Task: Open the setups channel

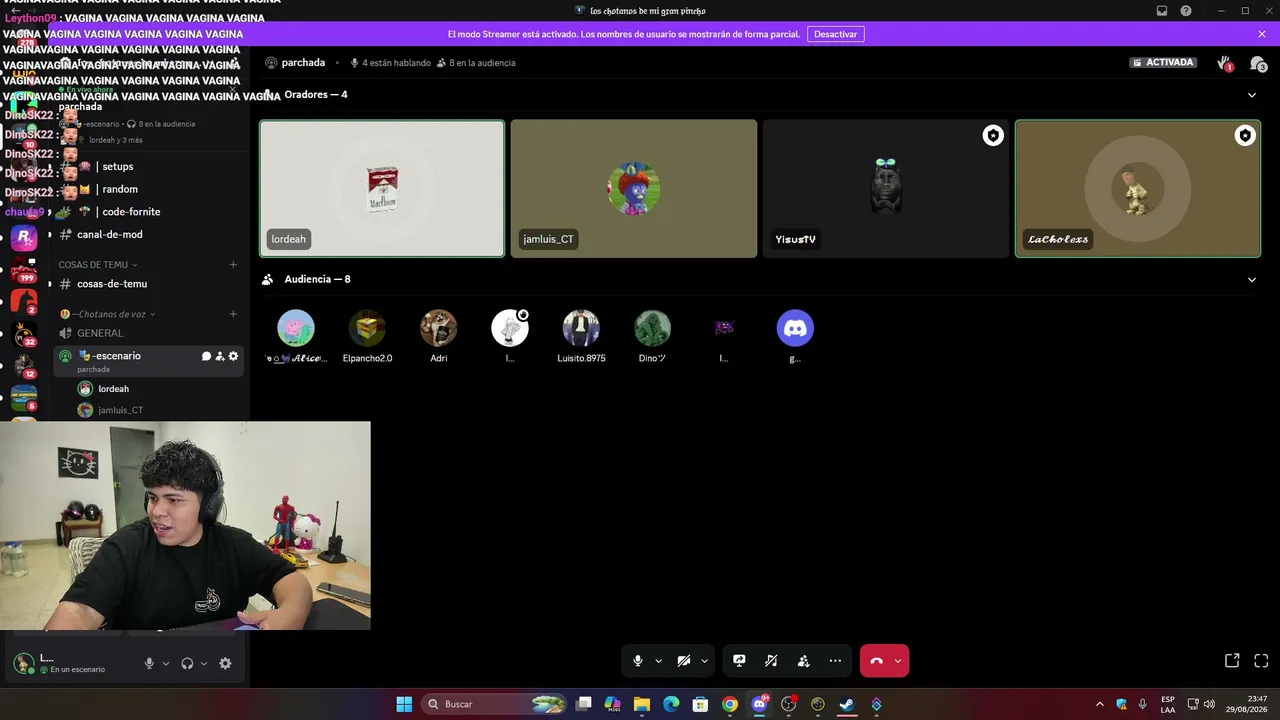Action: tap(149, 167)
